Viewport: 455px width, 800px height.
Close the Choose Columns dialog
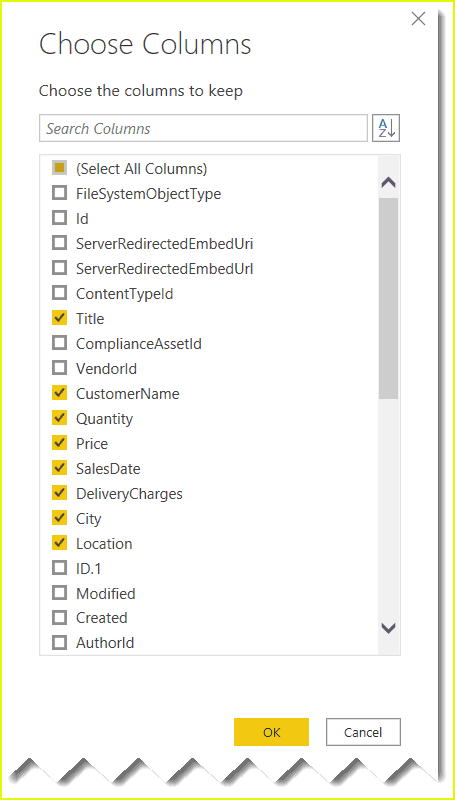point(418,19)
